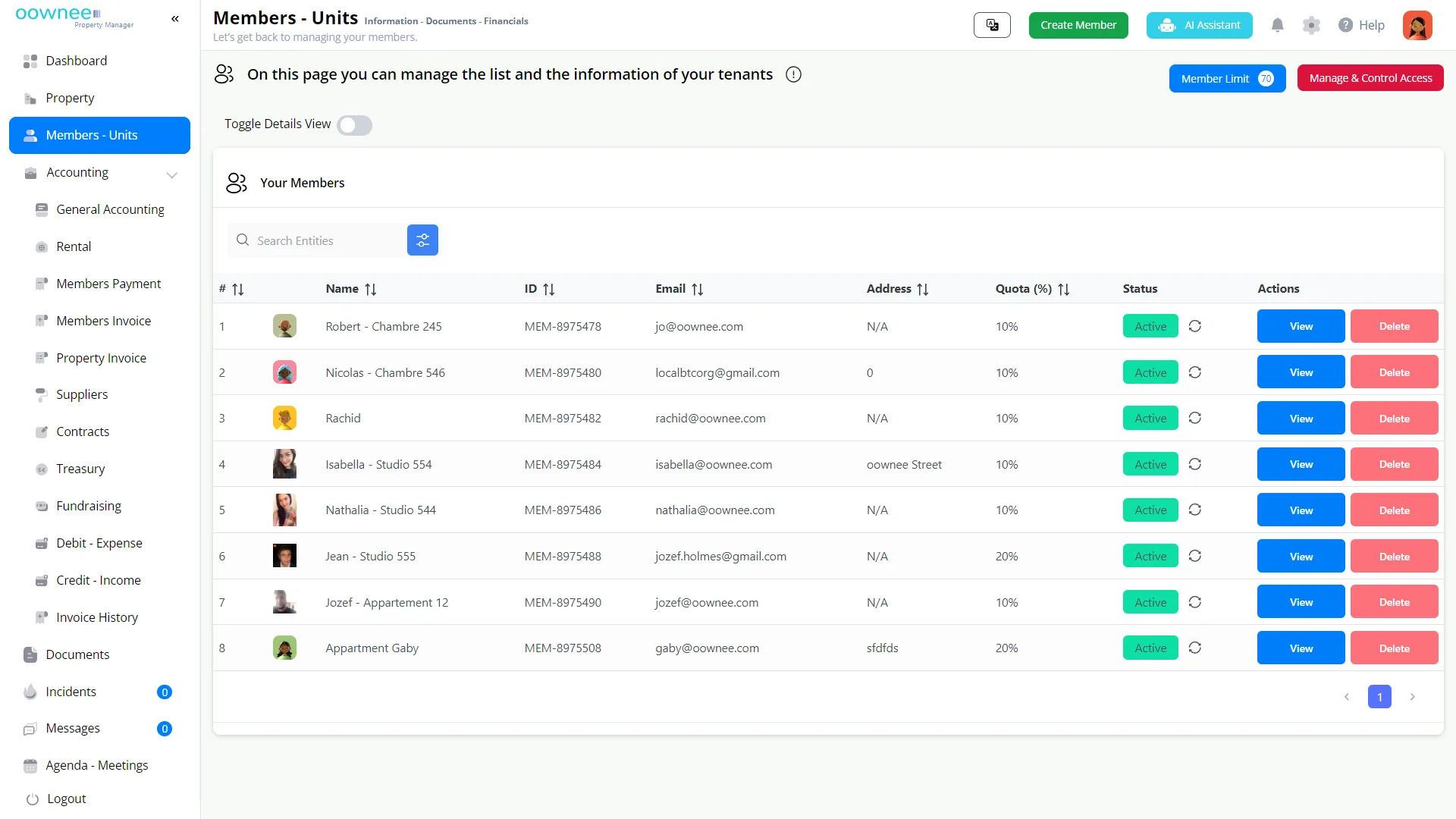The image size is (1456, 819).
Task: Go to previous page arrow
Action: tap(1347, 697)
